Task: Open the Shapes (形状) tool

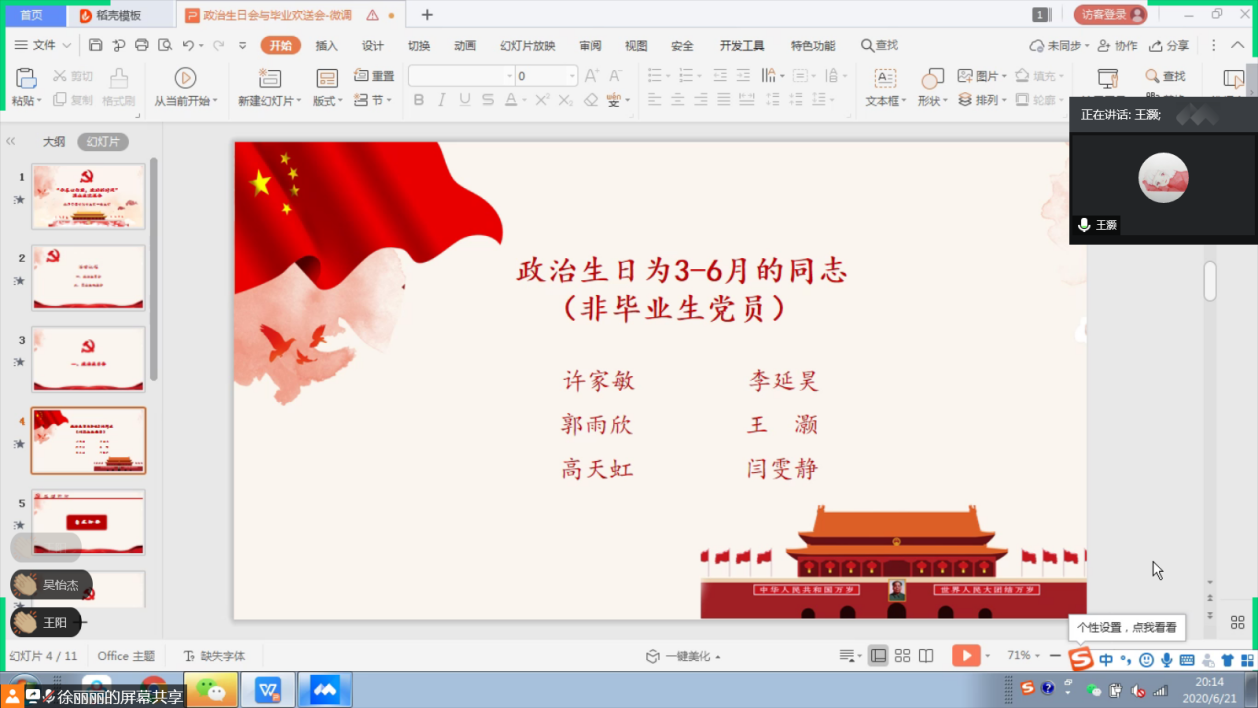Action: coord(932,80)
